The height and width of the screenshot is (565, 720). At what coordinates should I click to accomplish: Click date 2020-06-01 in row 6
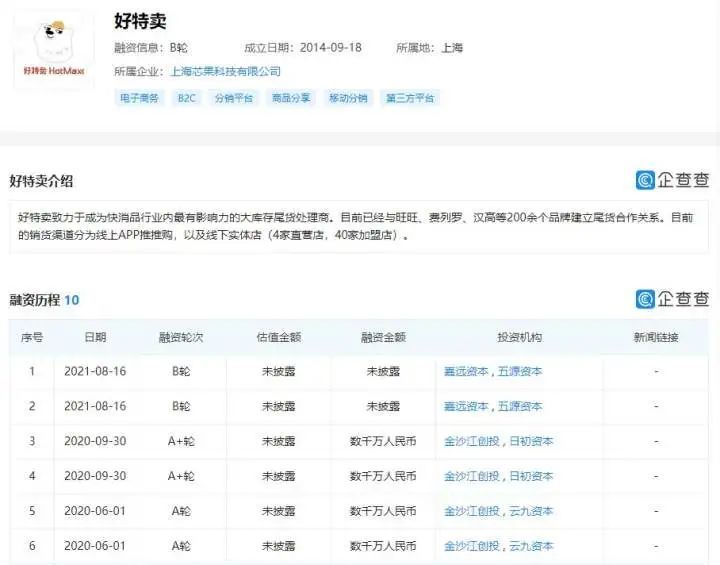[95, 546]
